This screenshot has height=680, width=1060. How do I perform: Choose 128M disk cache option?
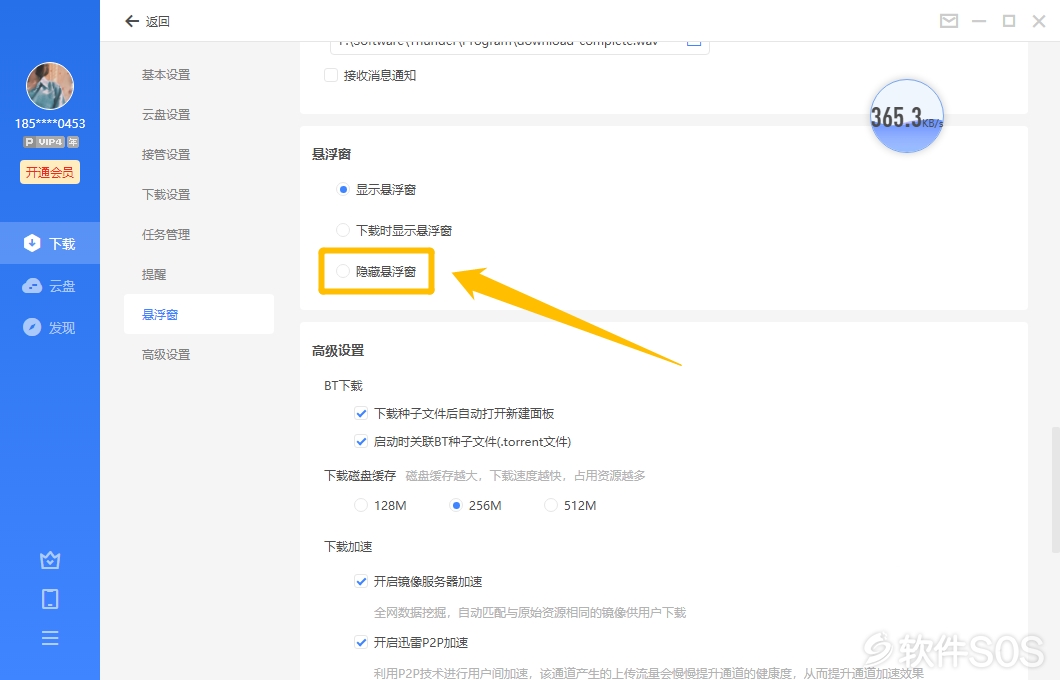pyautogui.click(x=361, y=505)
